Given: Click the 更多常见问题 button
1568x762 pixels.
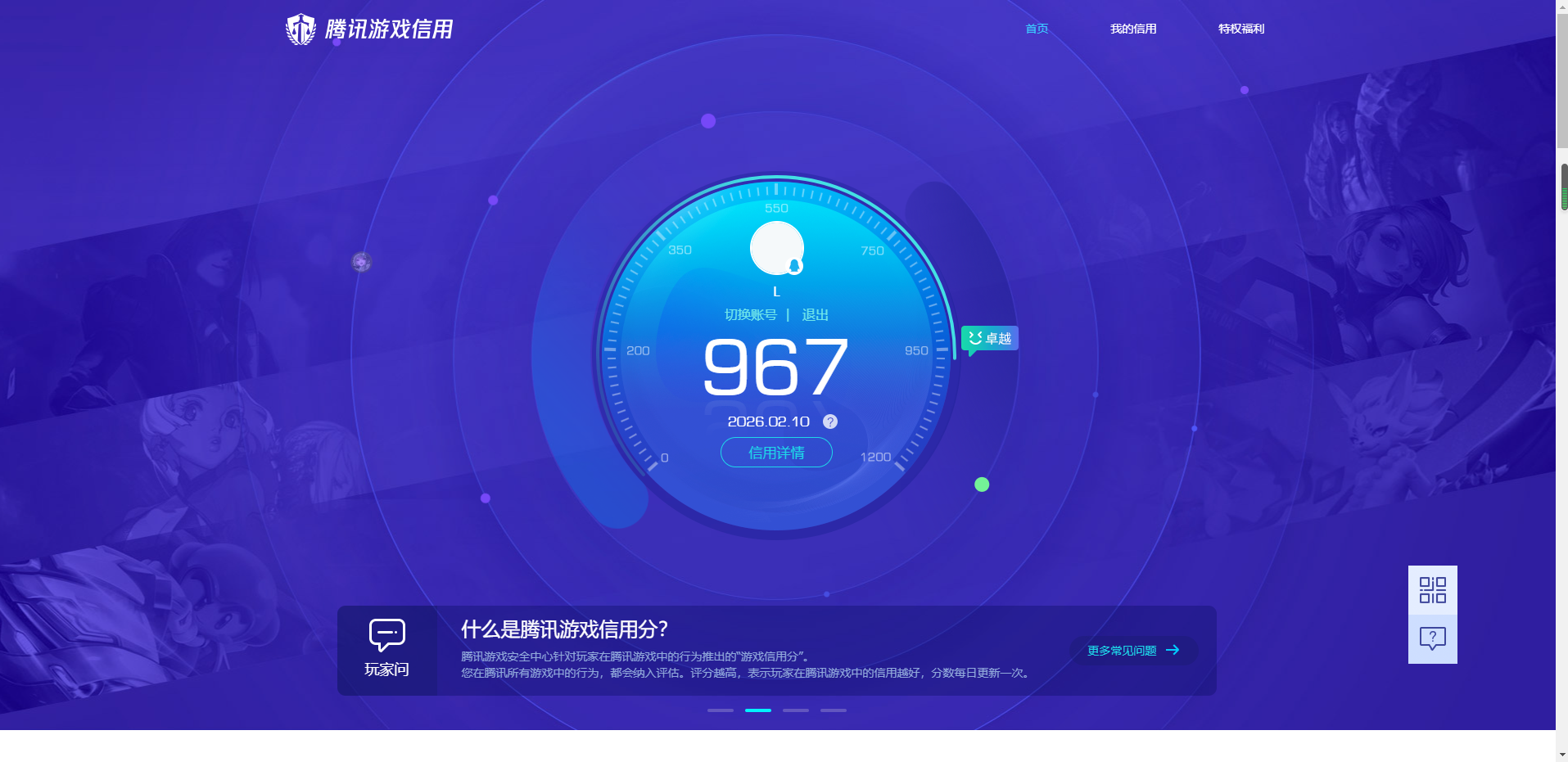Looking at the screenshot, I should point(1133,650).
